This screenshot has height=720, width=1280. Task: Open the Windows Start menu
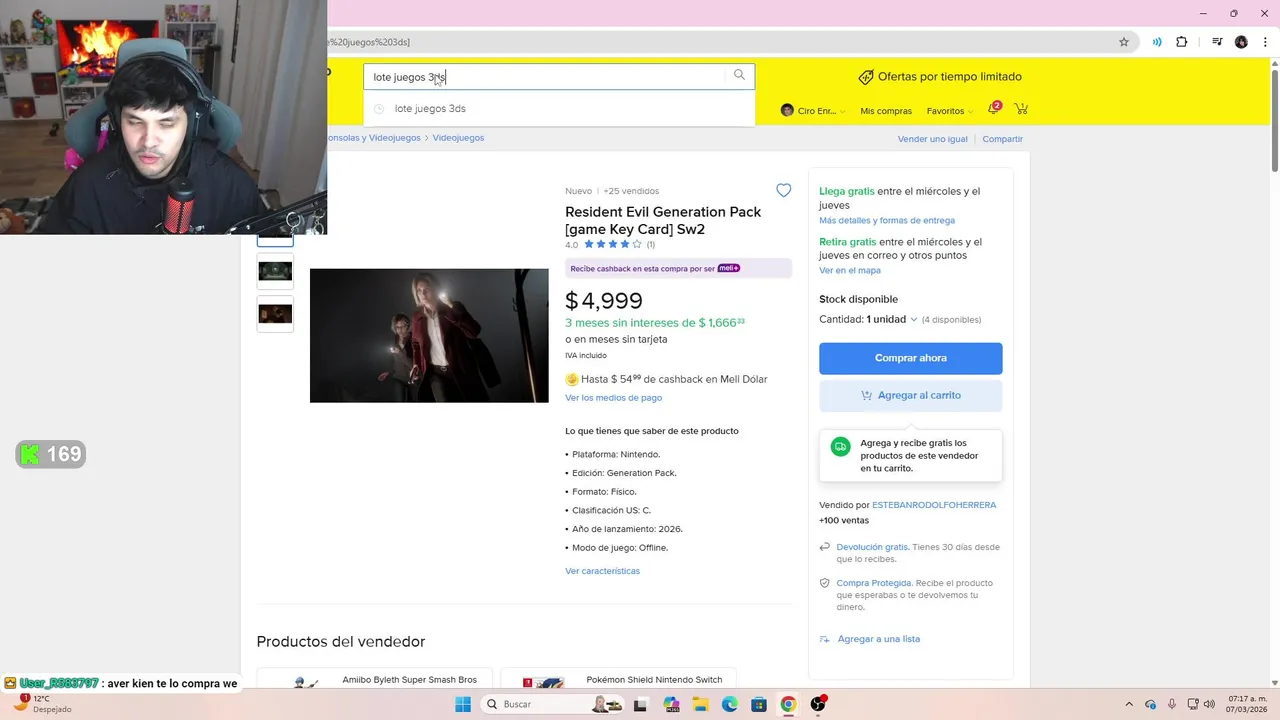click(x=463, y=704)
